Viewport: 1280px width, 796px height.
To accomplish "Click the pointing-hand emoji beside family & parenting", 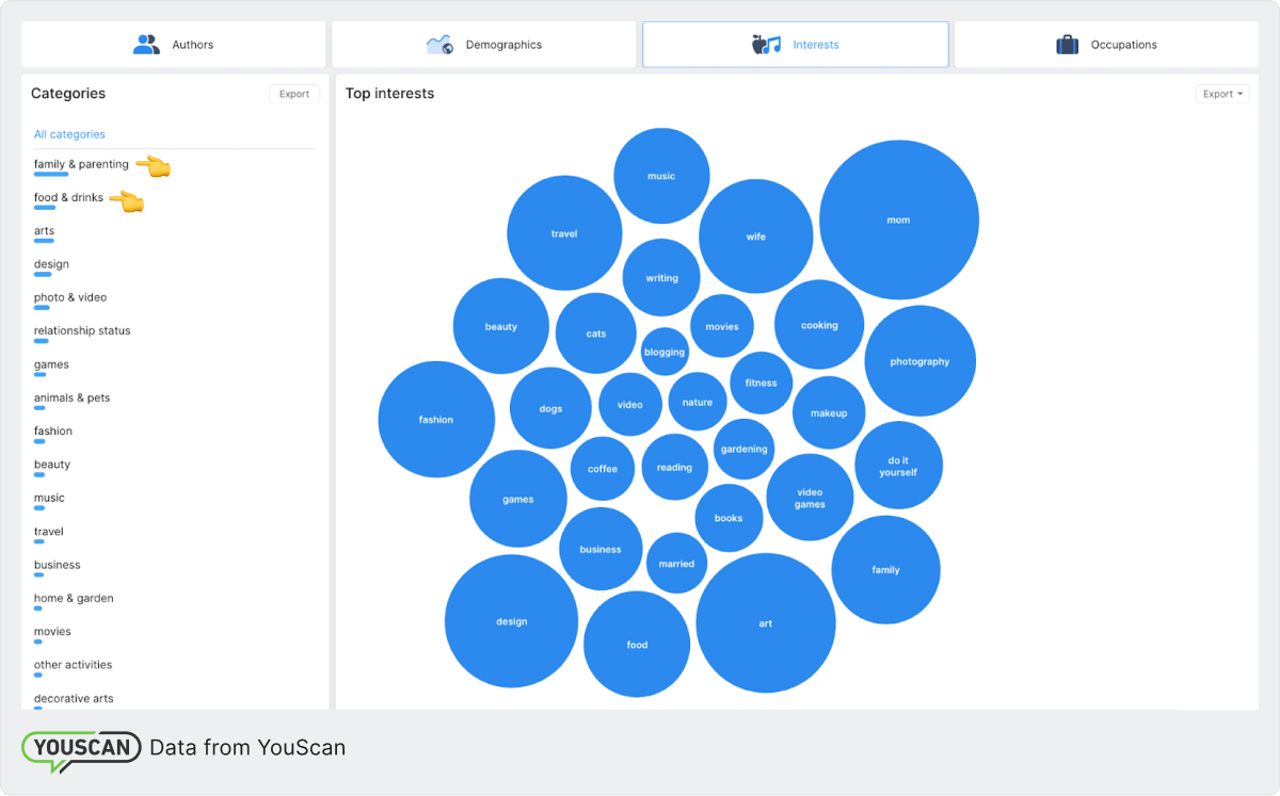I will (x=153, y=164).
